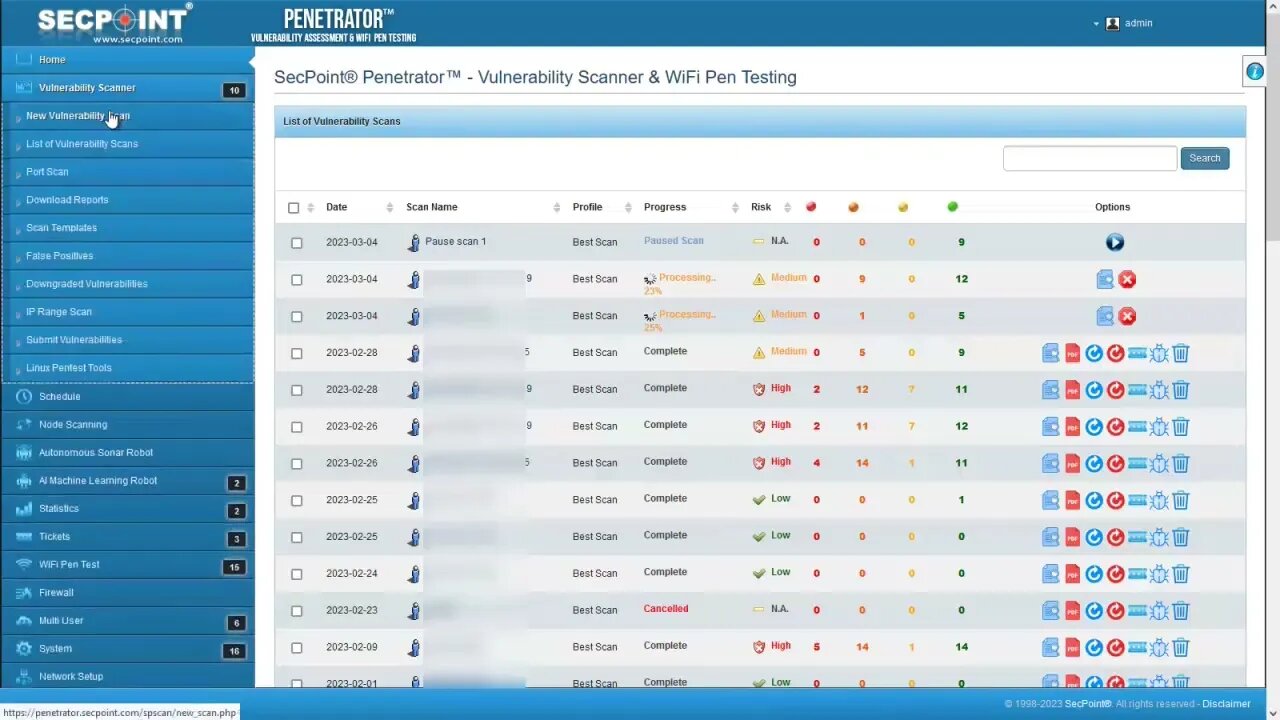Image resolution: width=1280 pixels, height=720 pixels.
Task: Open the WiFi Pen Test sidebar section
Action: (x=127, y=565)
